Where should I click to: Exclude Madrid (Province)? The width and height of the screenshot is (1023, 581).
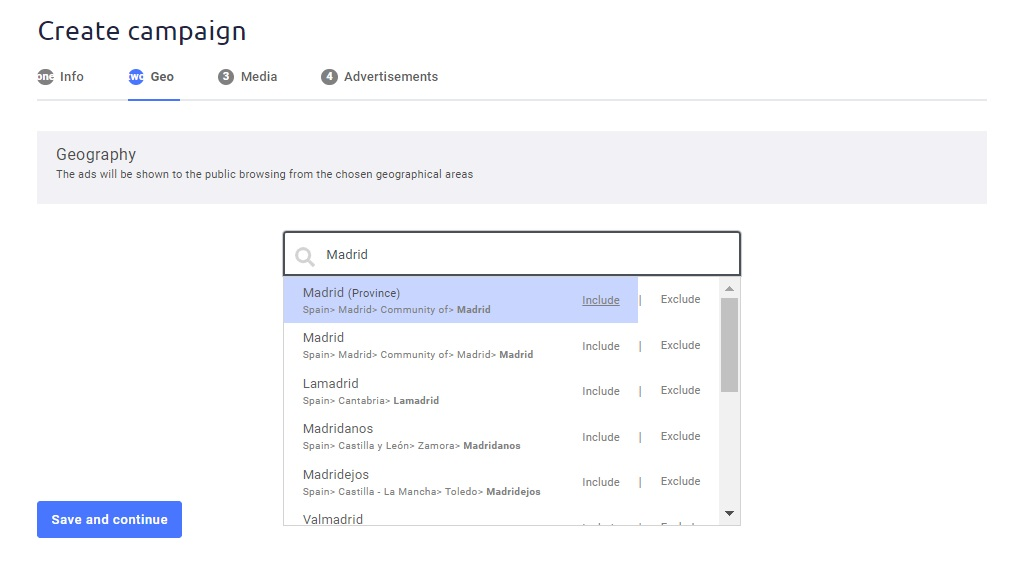pos(680,299)
